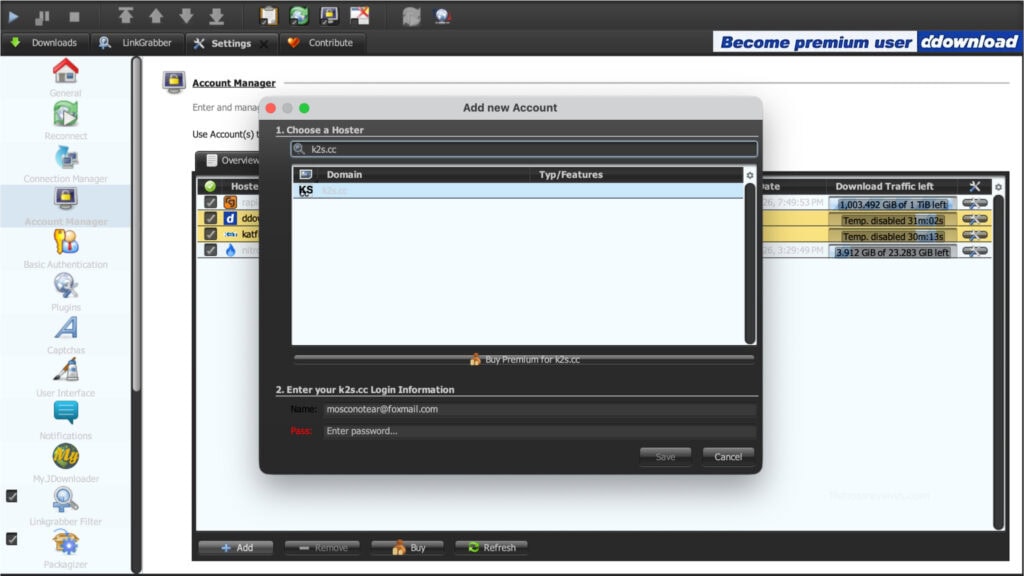Click the auto reconnect globe icon

click(299, 16)
